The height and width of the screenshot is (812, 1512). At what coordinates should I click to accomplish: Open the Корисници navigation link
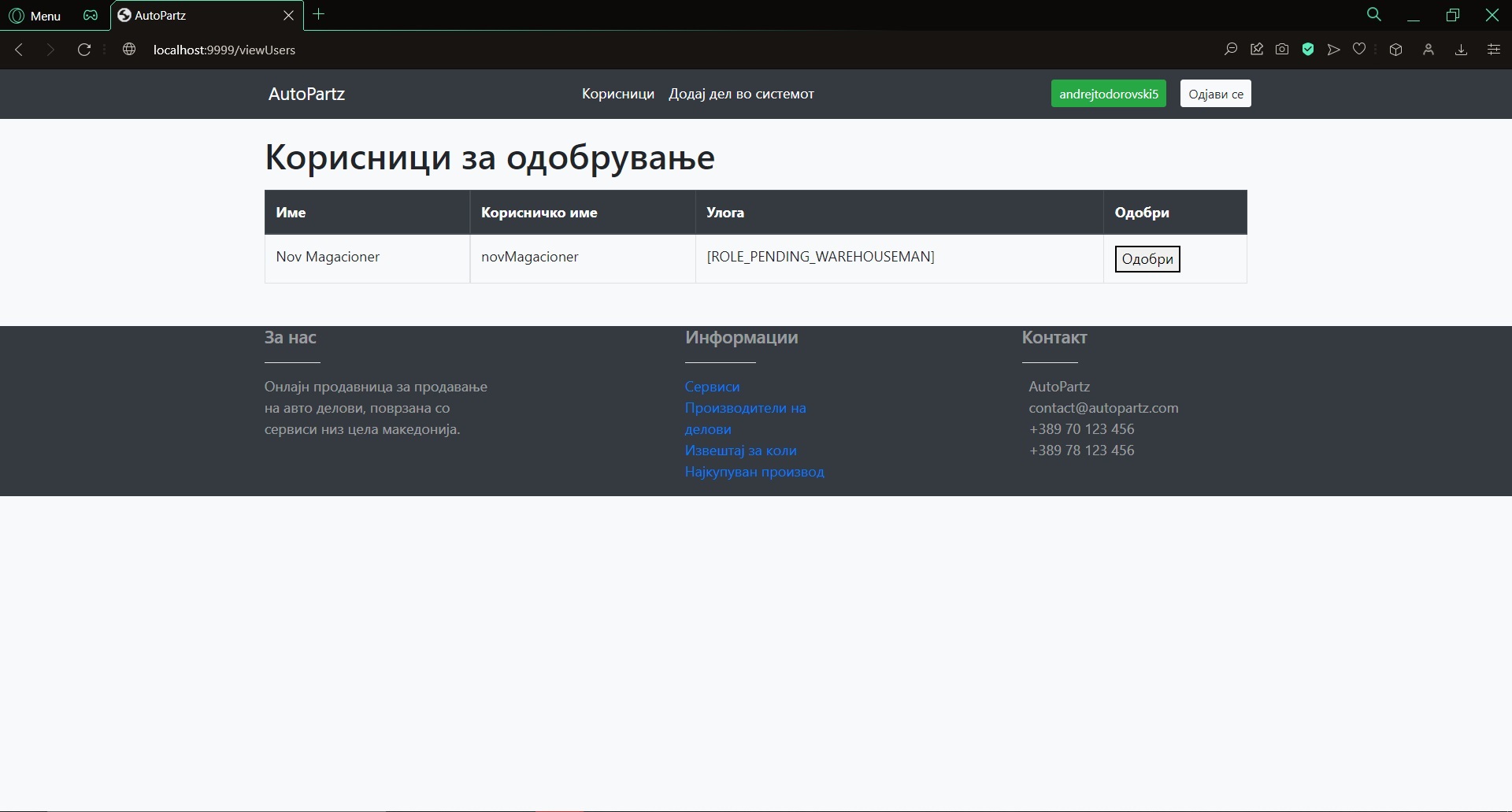click(x=617, y=94)
